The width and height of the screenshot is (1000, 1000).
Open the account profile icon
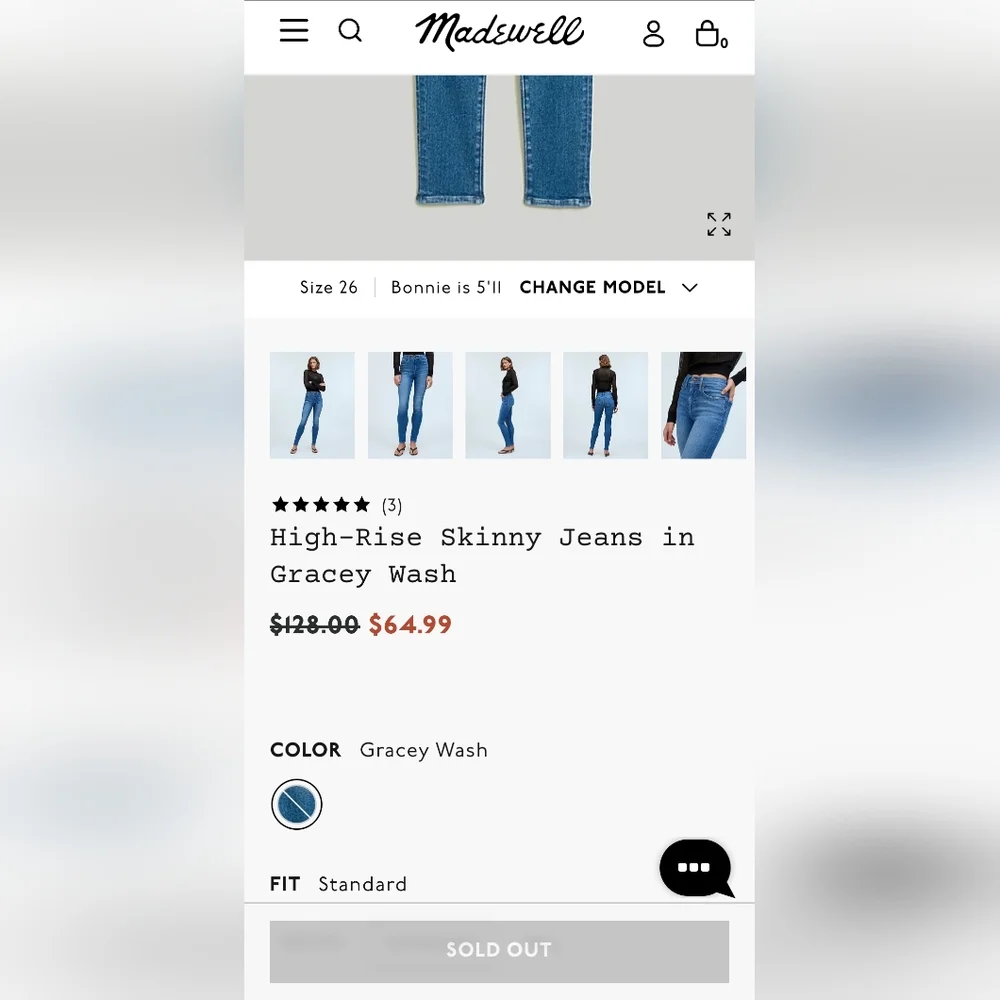(653, 33)
